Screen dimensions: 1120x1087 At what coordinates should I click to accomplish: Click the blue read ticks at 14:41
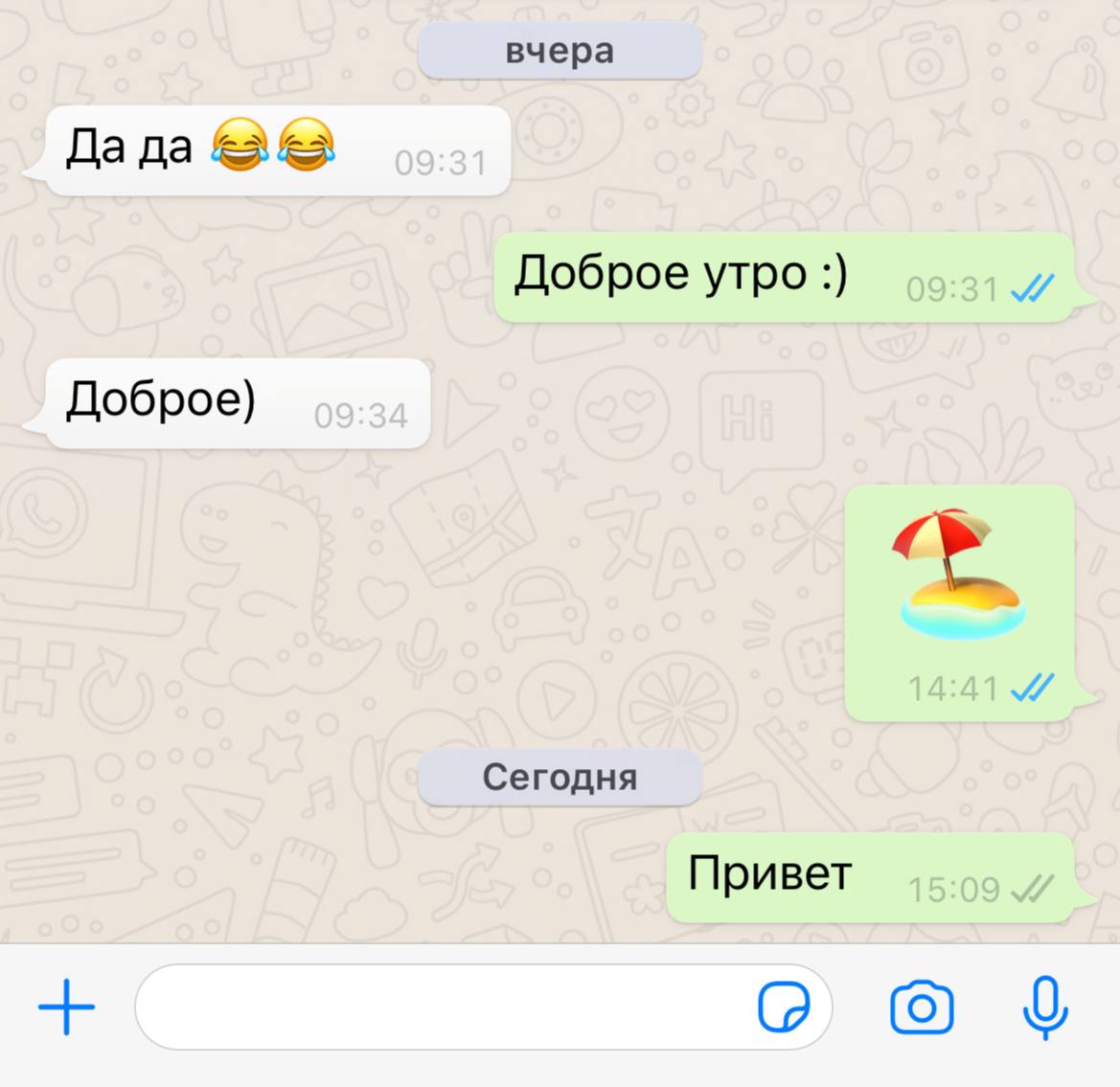[1032, 688]
